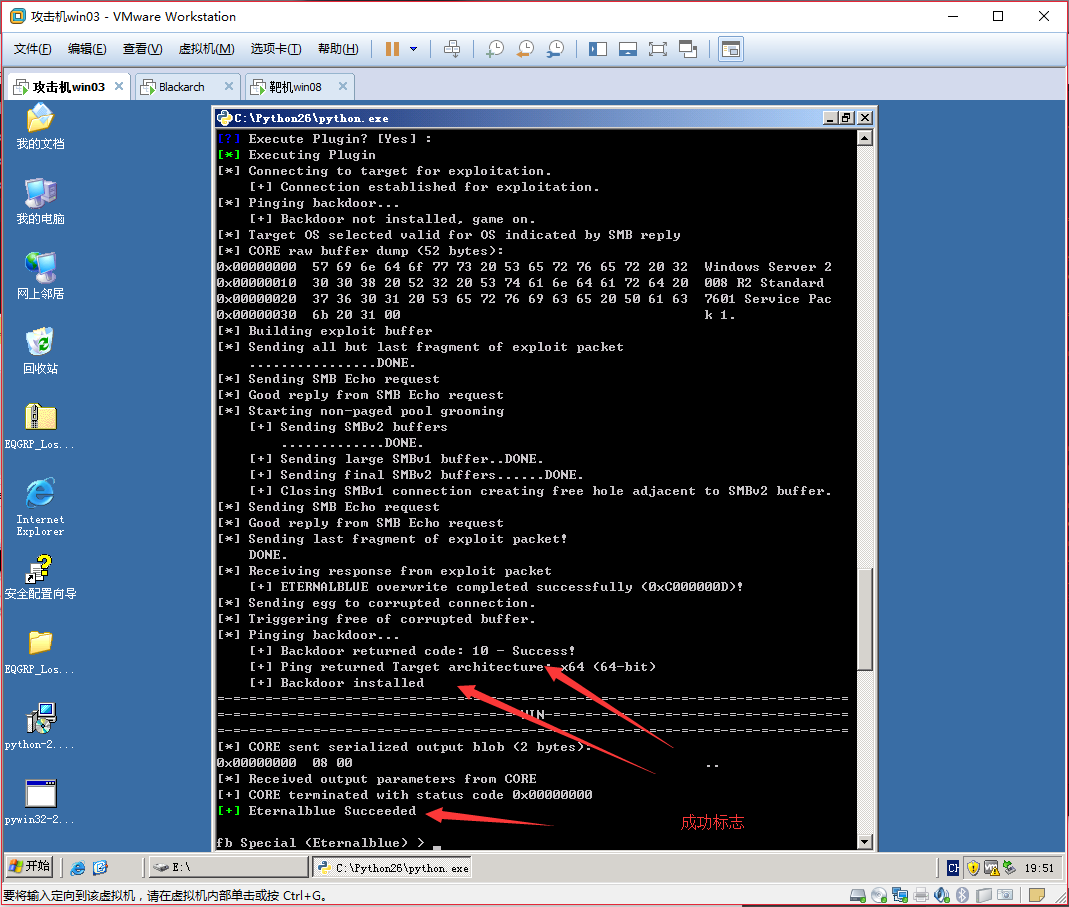Select the EQGRP_Los zip archive desktop icon
The width and height of the screenshot is (1069, 907).
click(x=40, y=426)
